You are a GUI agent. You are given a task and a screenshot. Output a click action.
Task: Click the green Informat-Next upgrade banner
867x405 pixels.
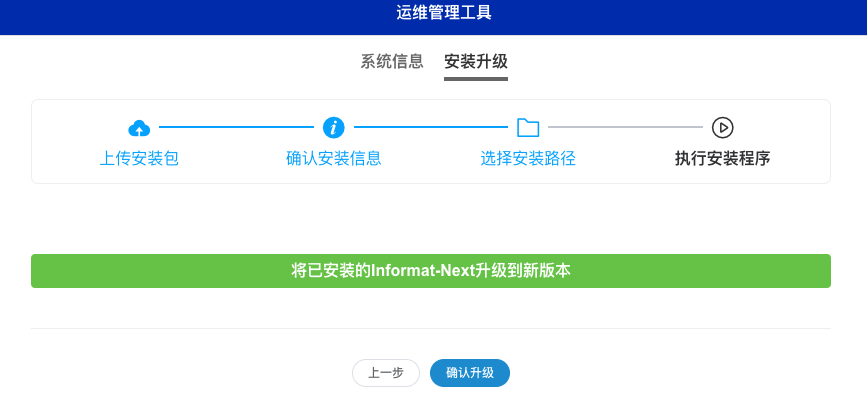point(431,271)
